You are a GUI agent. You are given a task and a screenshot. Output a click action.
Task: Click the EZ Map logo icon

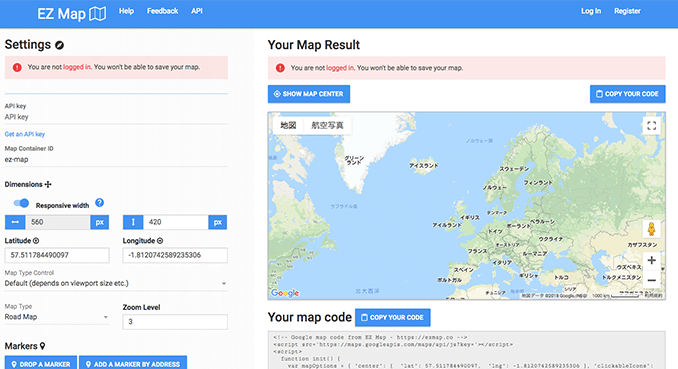(x=97, y=14)
